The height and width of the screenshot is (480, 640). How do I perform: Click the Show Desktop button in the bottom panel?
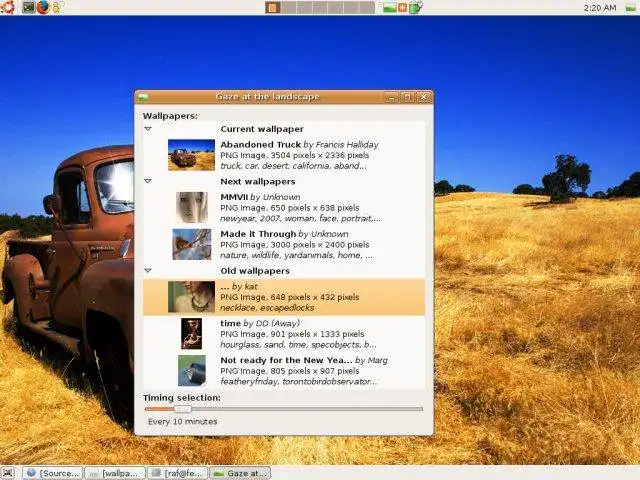[x=8, y=473]
